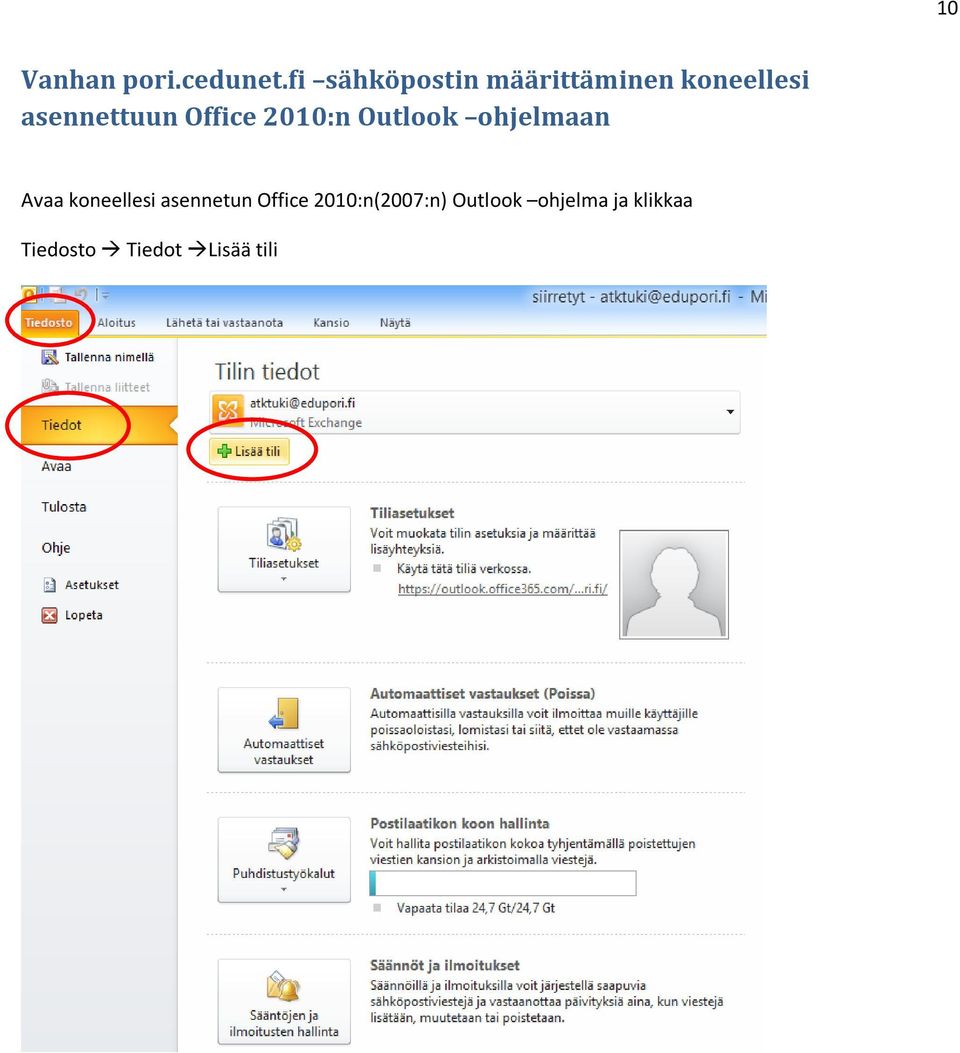Open the outlook.office365.com link
The image size is (960, 1053).
pos(503,589)
